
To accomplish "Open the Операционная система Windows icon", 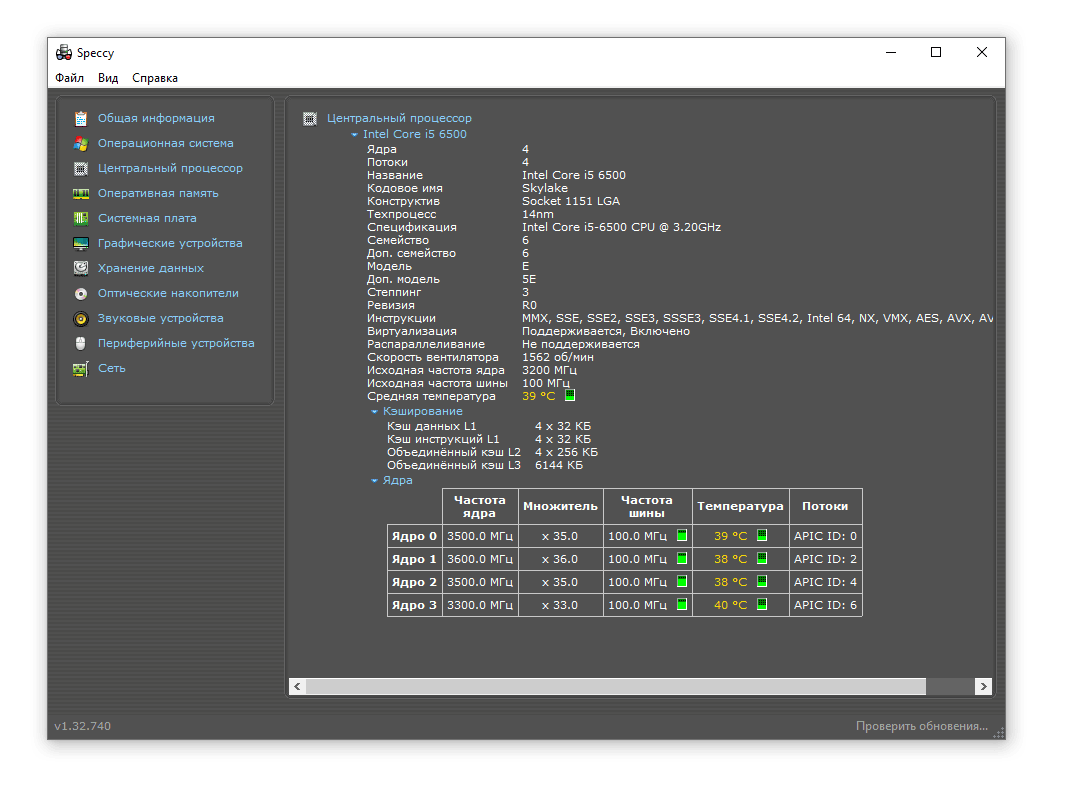I will click(81, 143).
